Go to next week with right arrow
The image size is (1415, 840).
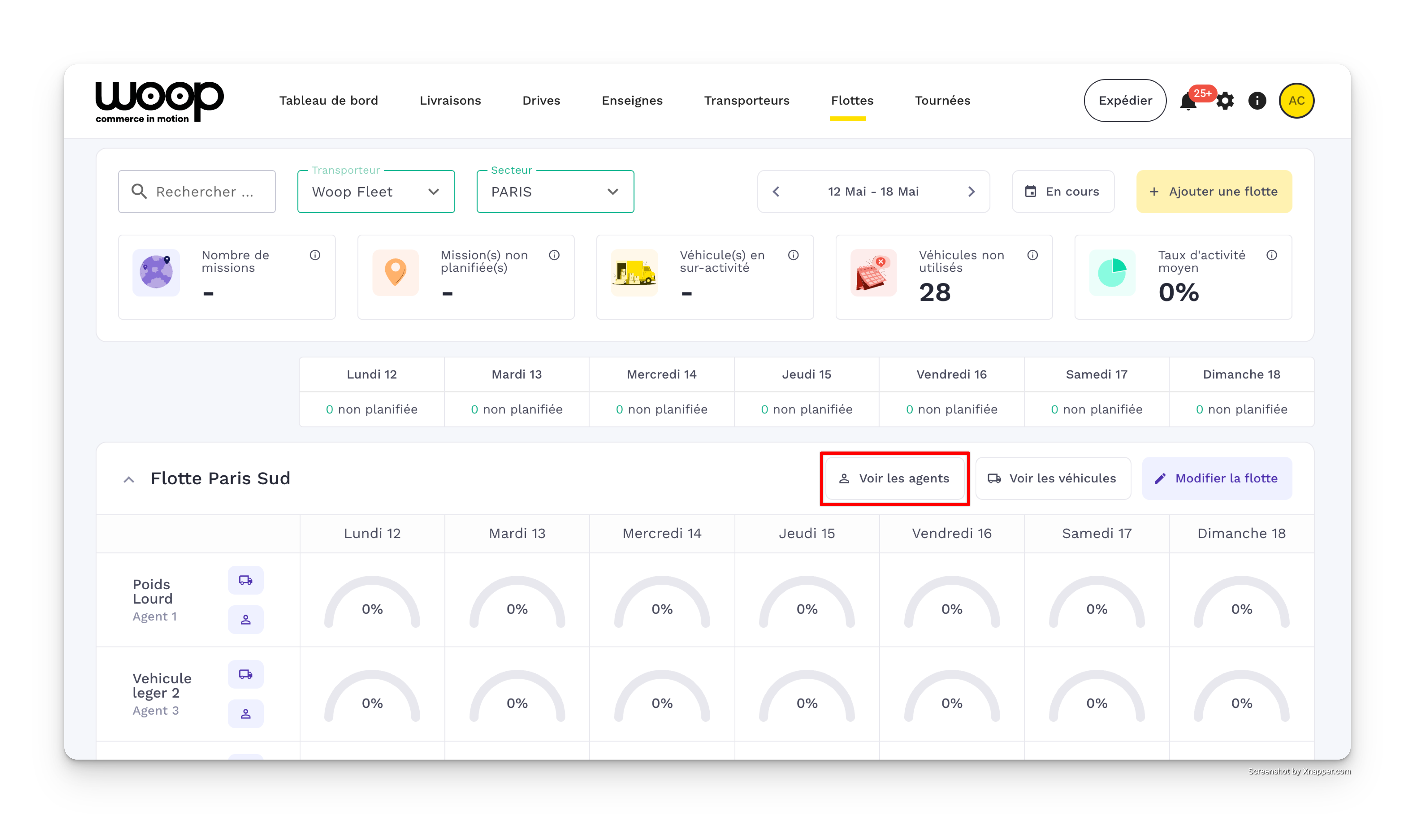[971, 192]
